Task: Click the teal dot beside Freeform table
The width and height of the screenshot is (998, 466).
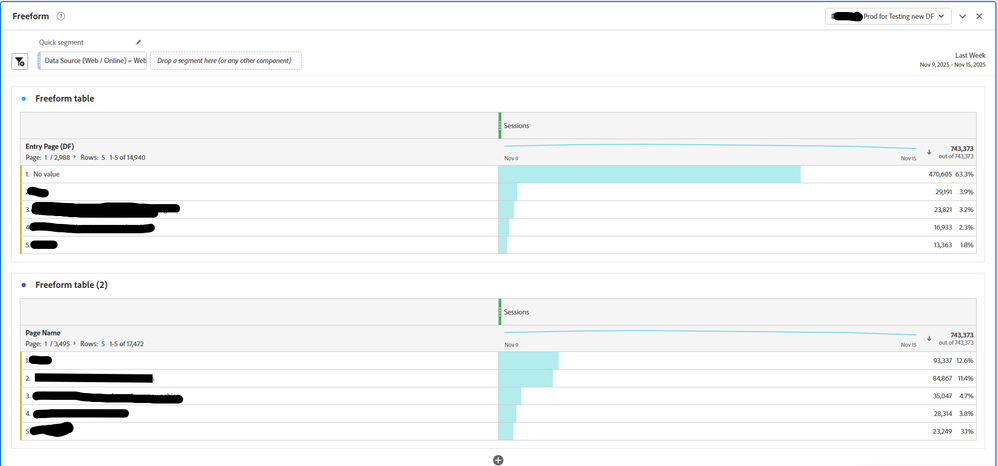Action: coord(24,99)
